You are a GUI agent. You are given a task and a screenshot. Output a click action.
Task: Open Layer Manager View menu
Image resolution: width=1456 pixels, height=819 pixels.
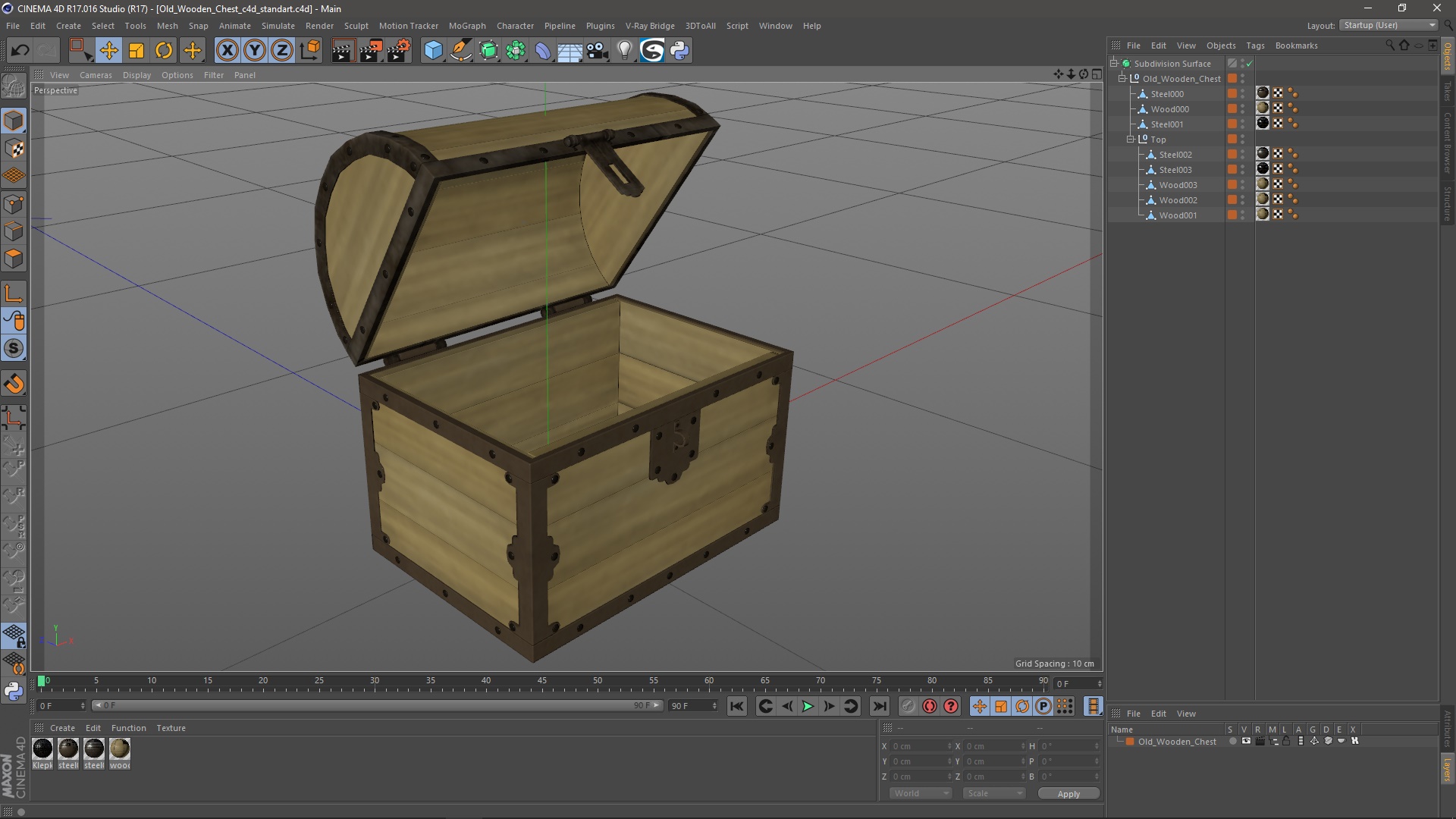[1186, 714]
